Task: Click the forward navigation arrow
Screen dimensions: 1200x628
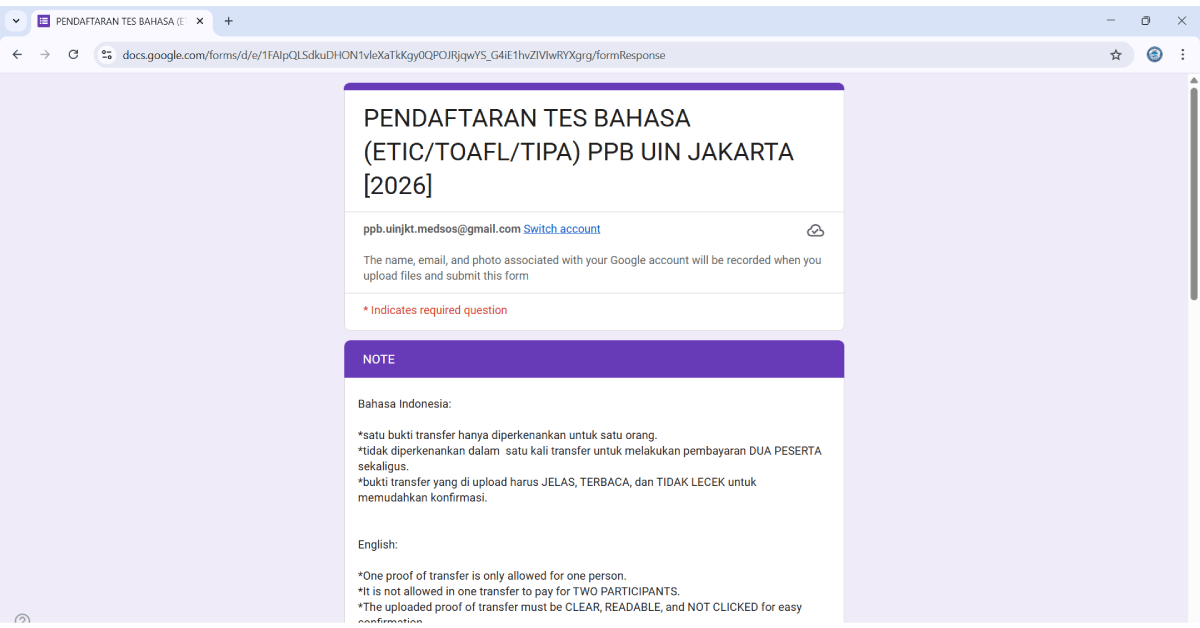Action: tap(44, 55)
